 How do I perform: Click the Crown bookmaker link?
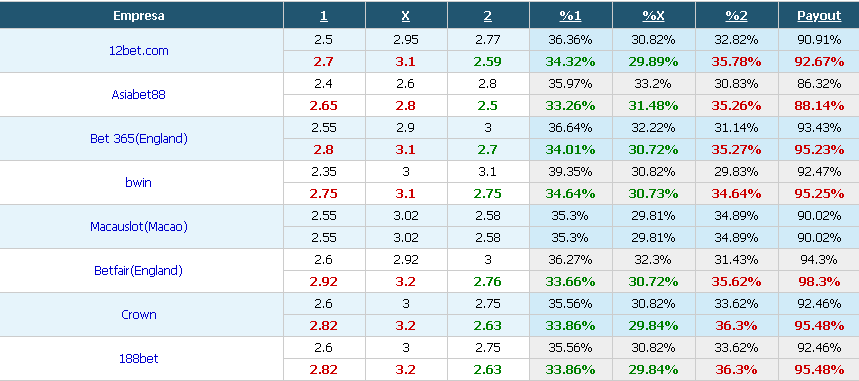click(x=139, y=315)
